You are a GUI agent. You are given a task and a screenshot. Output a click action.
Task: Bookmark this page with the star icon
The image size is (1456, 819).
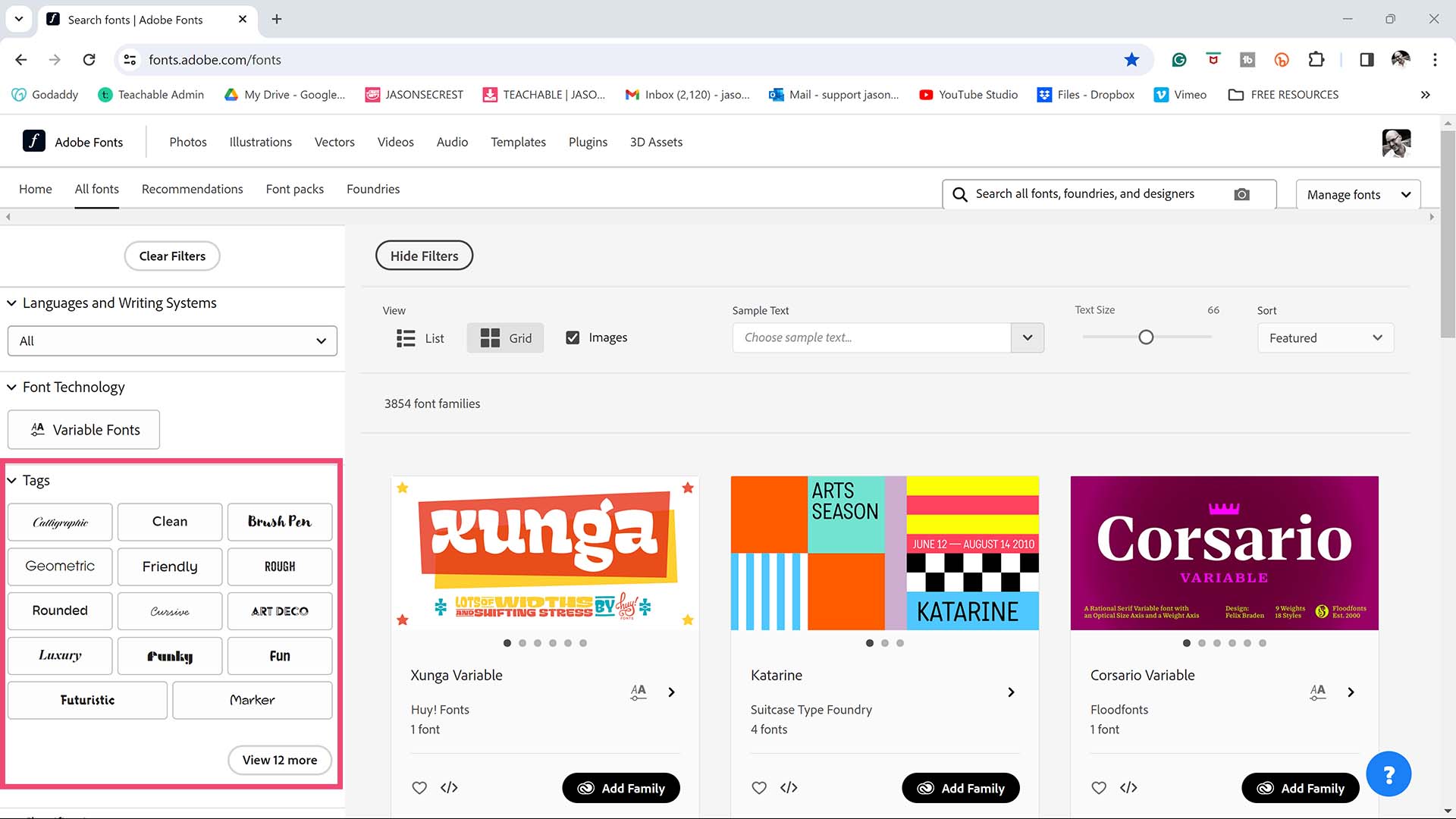pos(1131,60)
